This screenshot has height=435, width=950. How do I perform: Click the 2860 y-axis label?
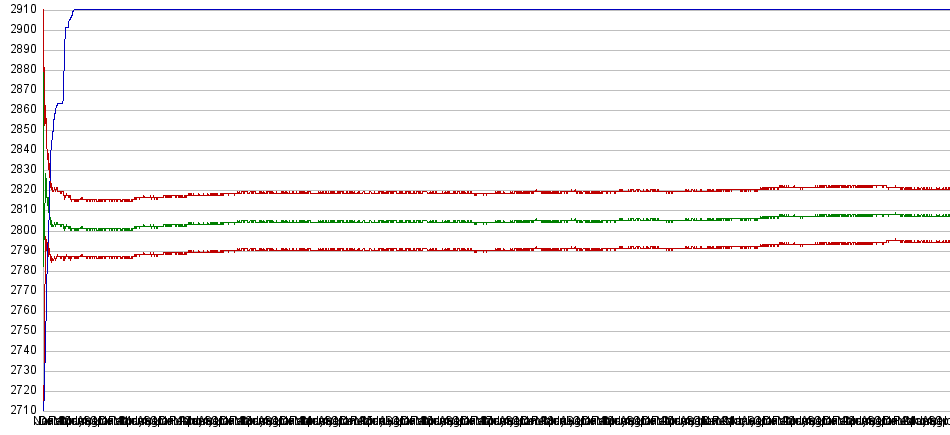[x=20, y=109]
